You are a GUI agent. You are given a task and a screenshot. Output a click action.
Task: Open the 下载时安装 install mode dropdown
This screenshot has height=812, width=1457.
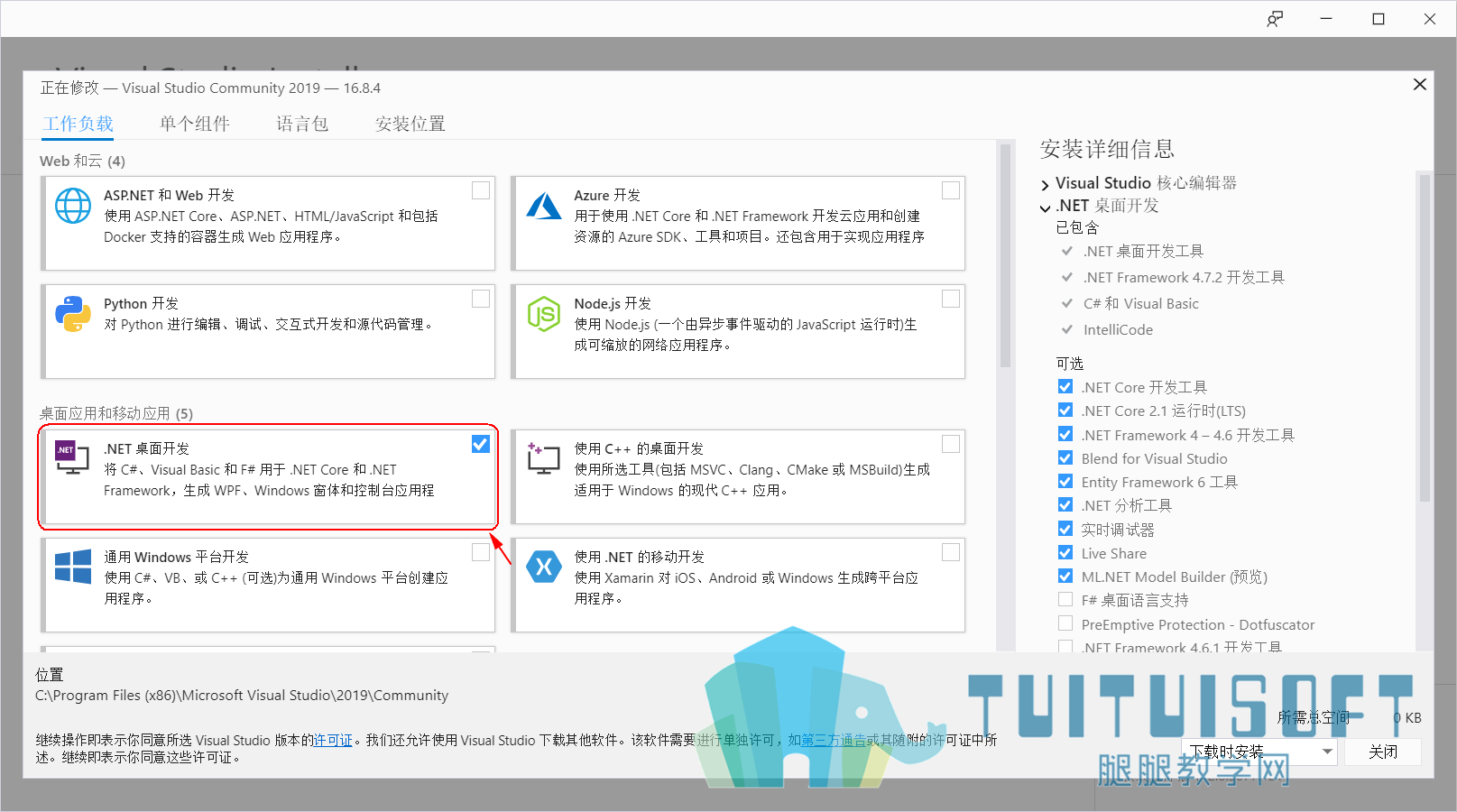tap(1259, 752)
